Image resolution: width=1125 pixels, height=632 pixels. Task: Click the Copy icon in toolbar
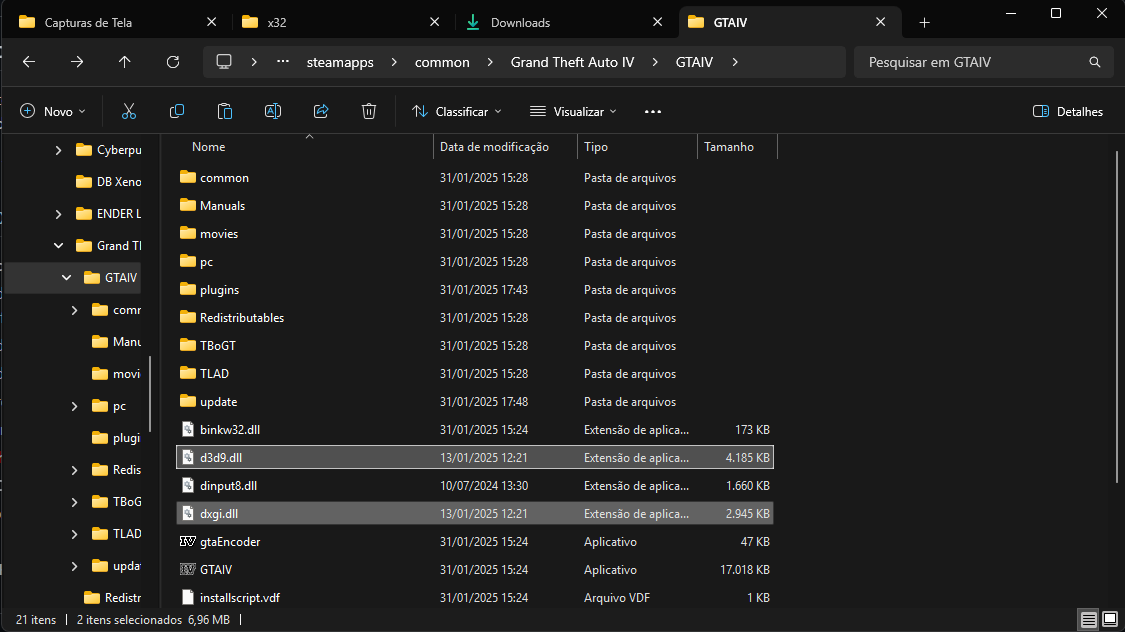click(x=177, y=111)
